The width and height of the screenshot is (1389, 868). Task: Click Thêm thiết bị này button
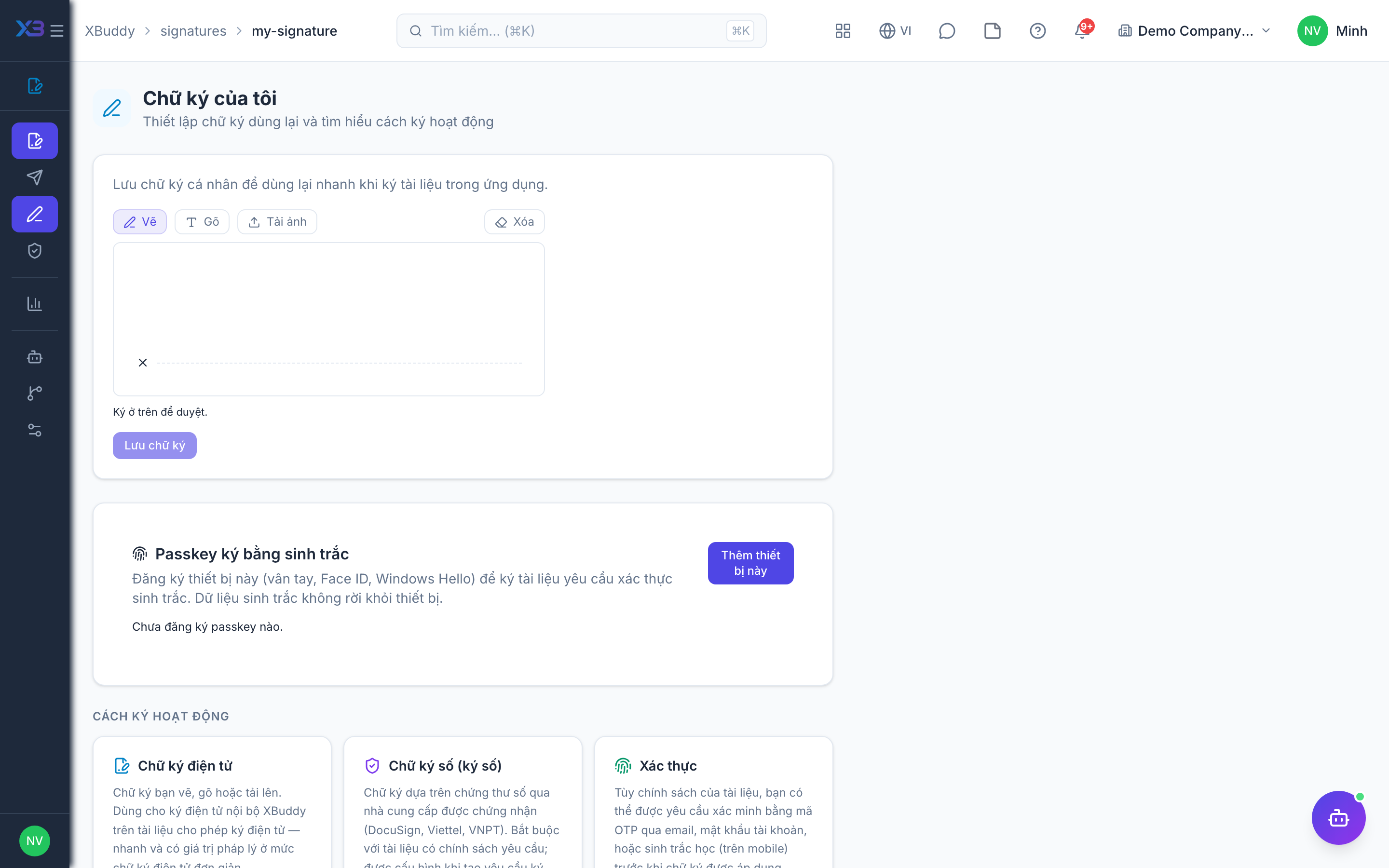[750, 563]
